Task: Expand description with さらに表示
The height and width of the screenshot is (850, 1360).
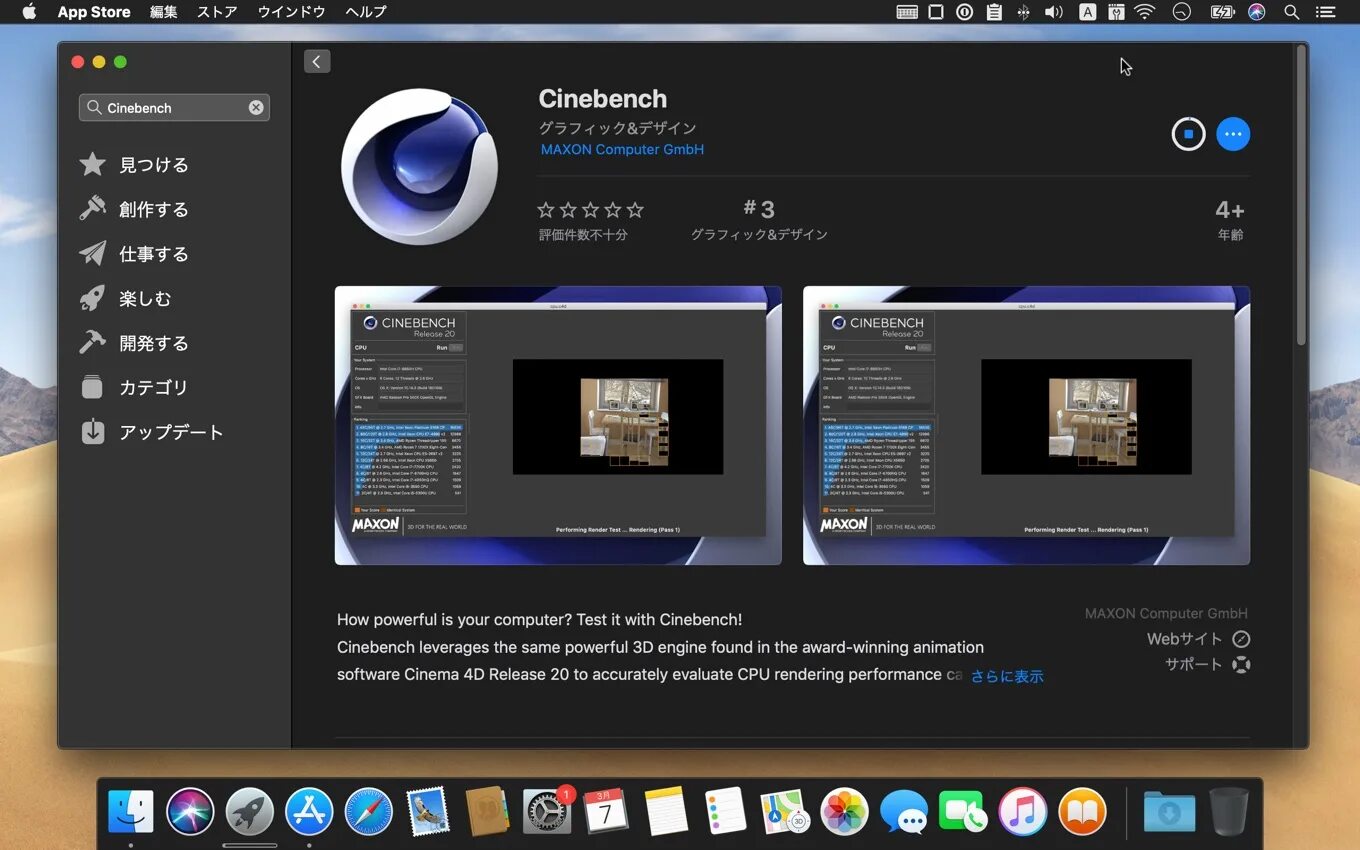Action: 1007,676
